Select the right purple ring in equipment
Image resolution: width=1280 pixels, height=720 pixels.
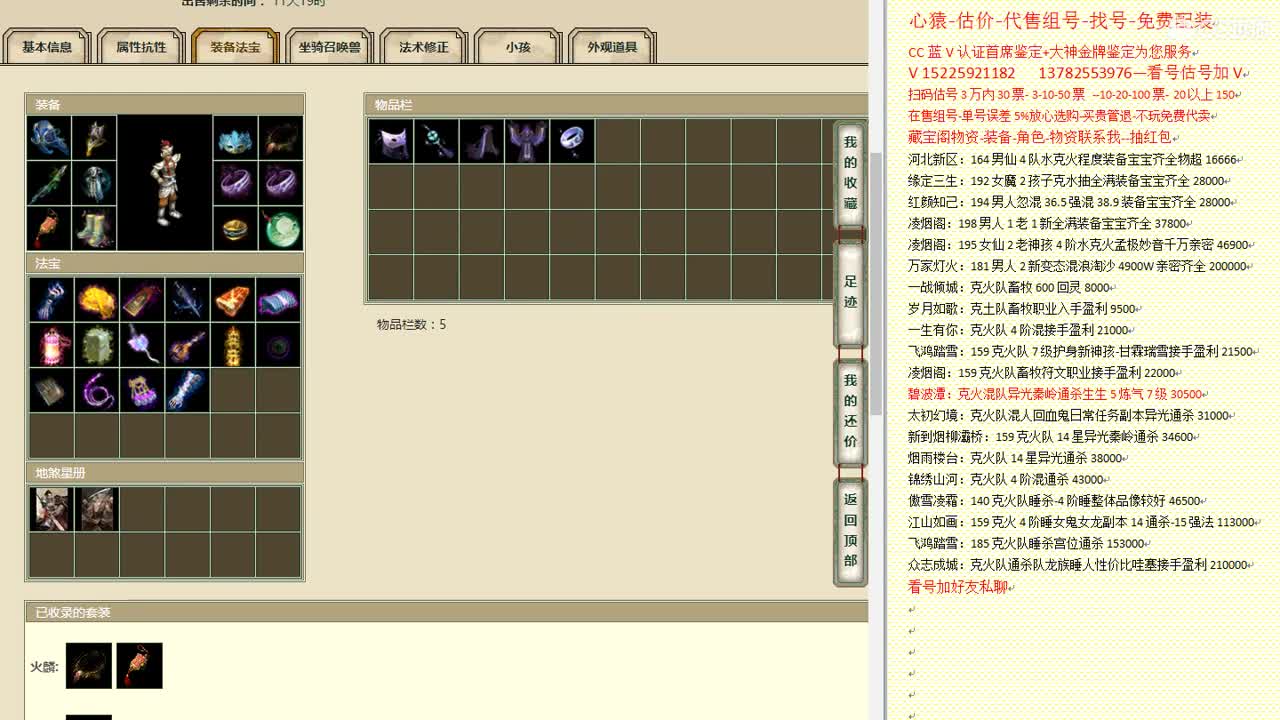click(x=282, y=183)
